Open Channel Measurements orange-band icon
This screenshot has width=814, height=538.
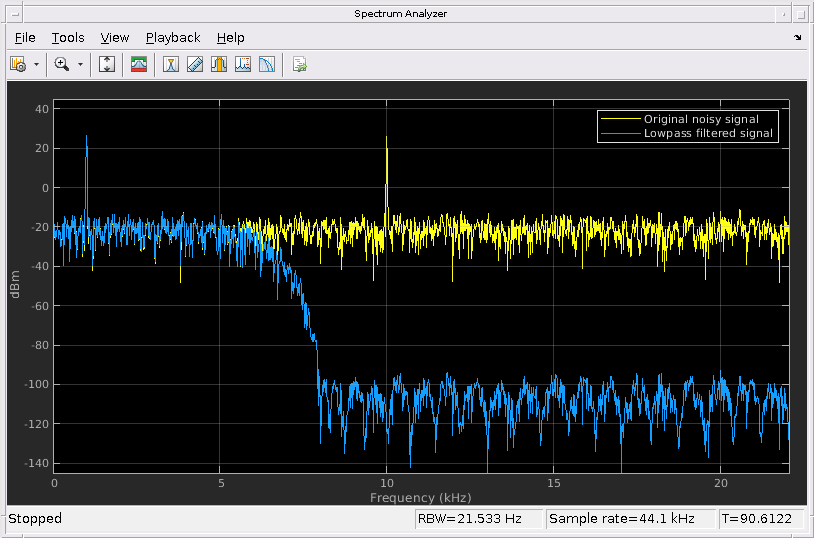pos(219,64)
